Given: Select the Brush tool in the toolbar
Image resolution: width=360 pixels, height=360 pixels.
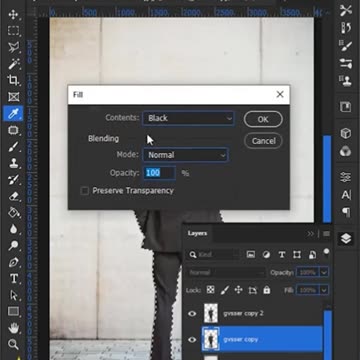Looking at the screenshot, I should coord(13,147).
